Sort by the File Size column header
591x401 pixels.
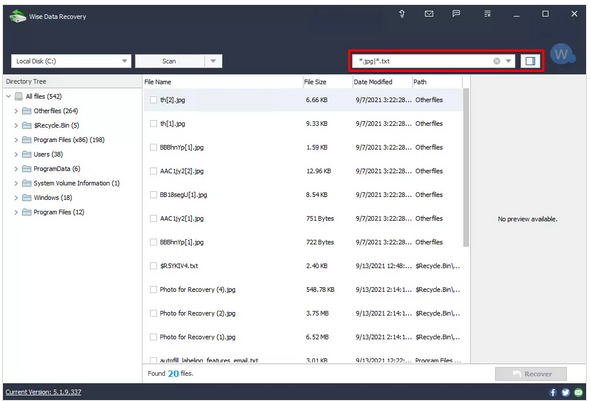pyautogui.click(x=327, y=82)
